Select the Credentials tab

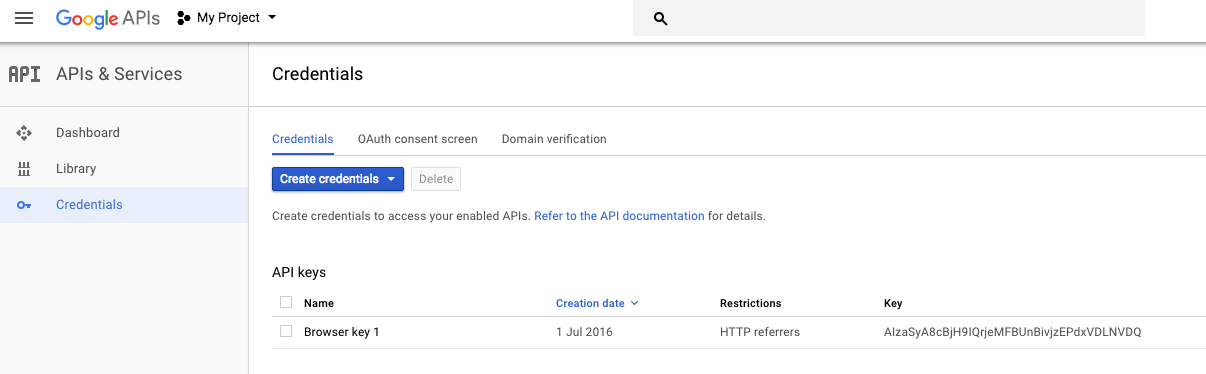click(302, 139)
